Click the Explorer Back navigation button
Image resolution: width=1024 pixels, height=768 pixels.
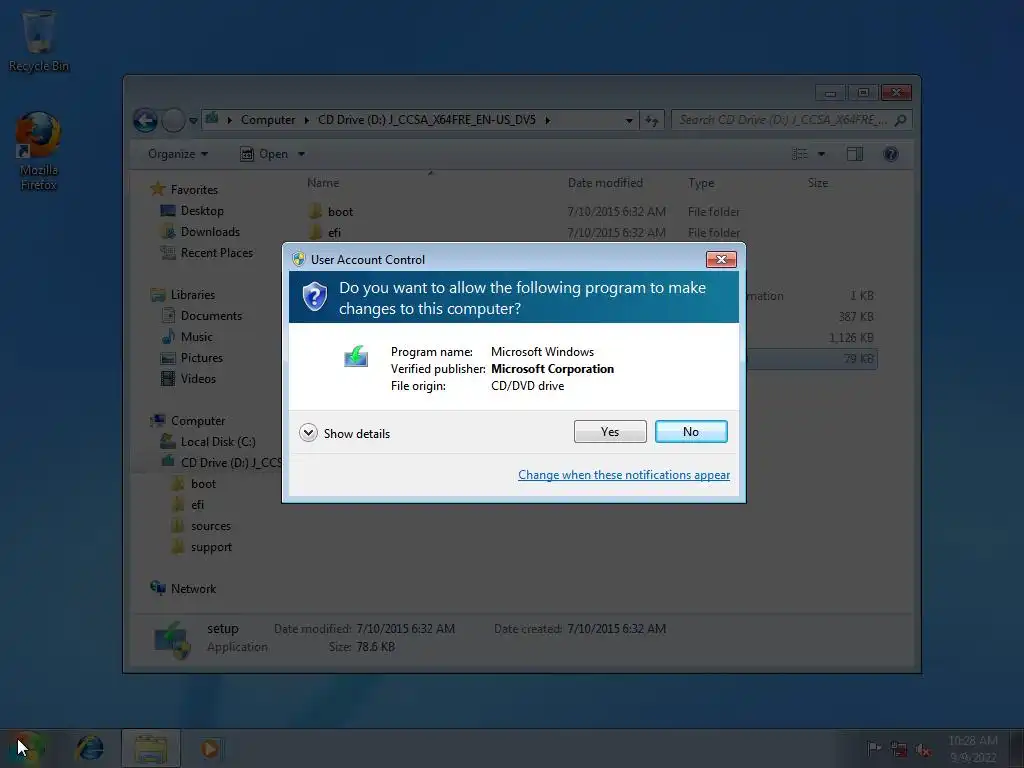pos(145,120)
